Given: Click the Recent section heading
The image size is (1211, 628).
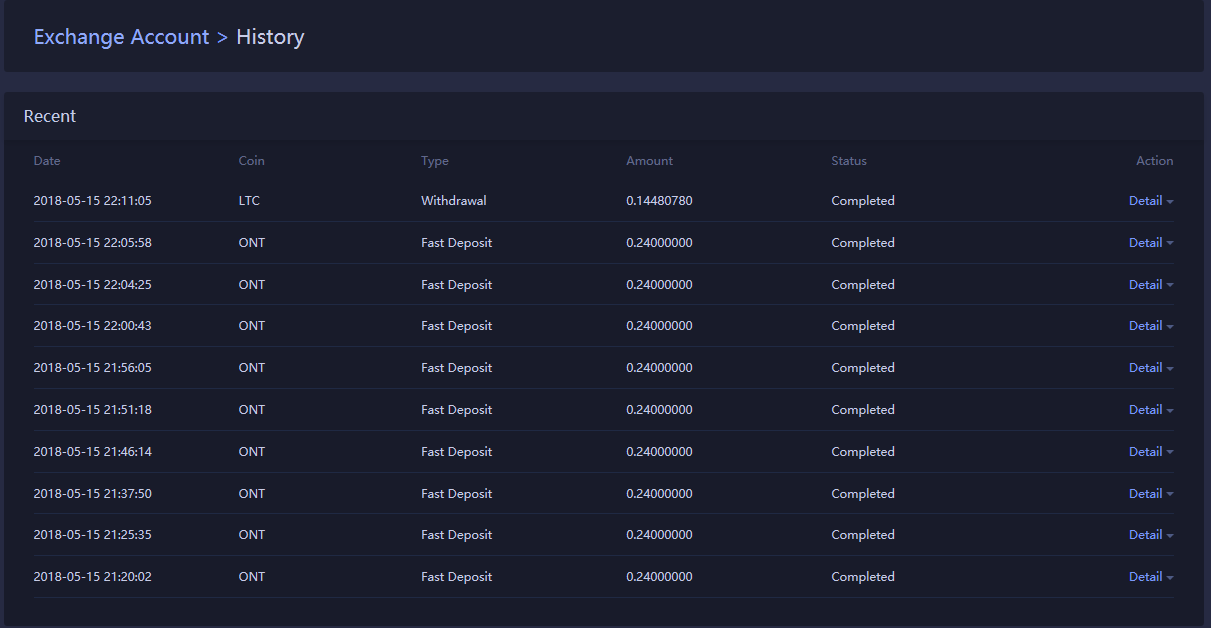Looking at the screenshot, I should 50,116.
